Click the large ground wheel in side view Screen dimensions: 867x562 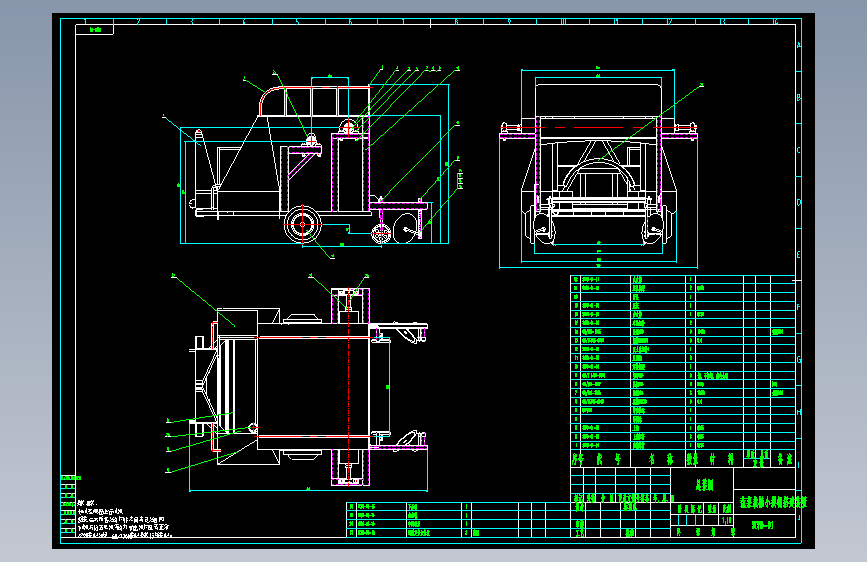302,224
